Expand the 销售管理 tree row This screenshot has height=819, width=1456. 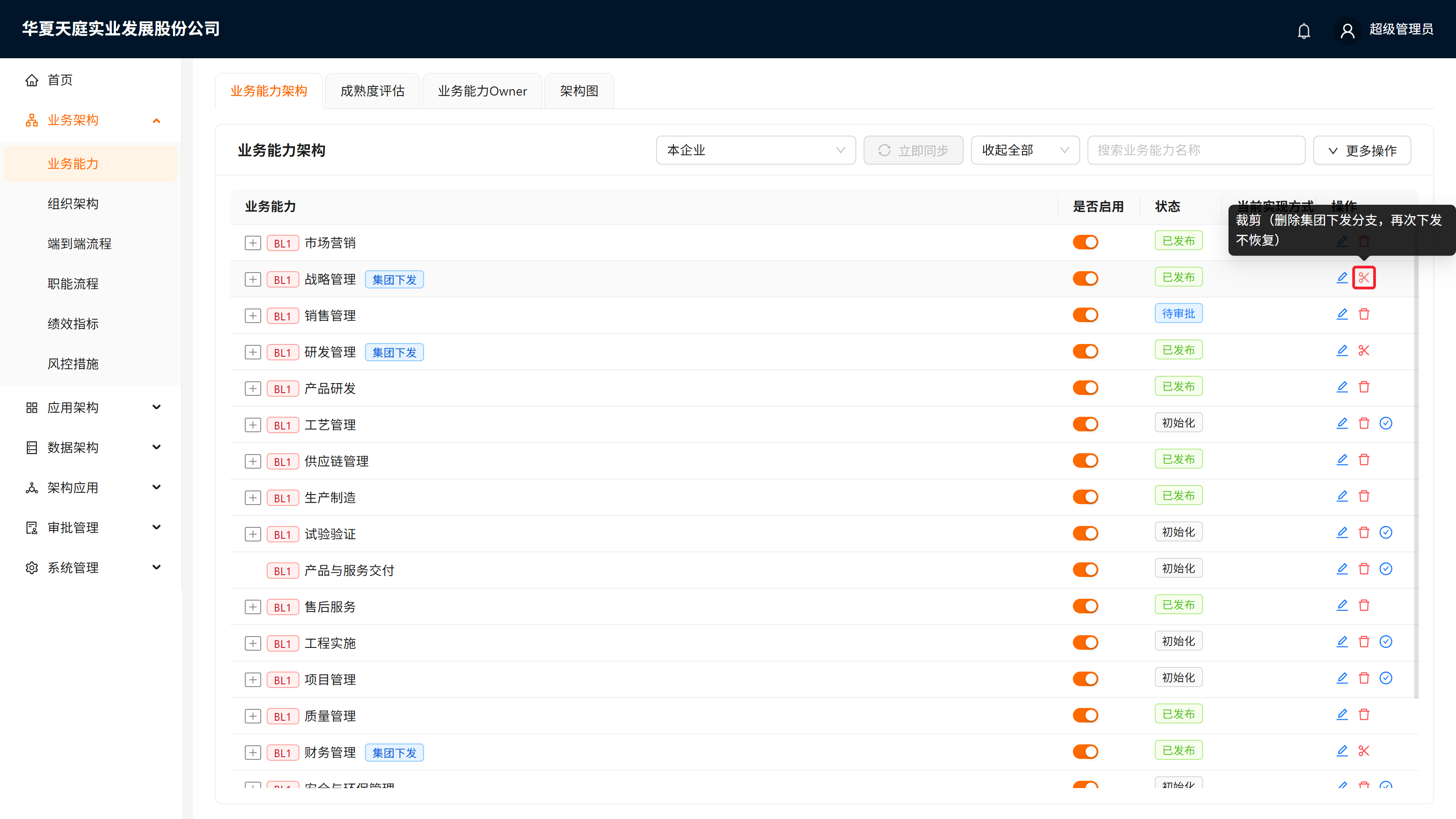click(x=253, y=316)
